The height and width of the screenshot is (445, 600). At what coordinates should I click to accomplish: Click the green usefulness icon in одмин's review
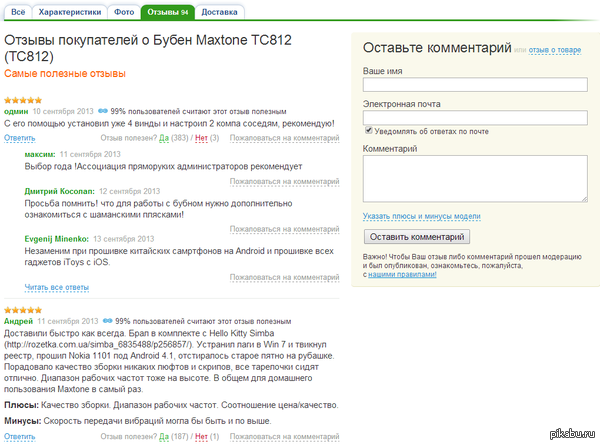(104, 111)
